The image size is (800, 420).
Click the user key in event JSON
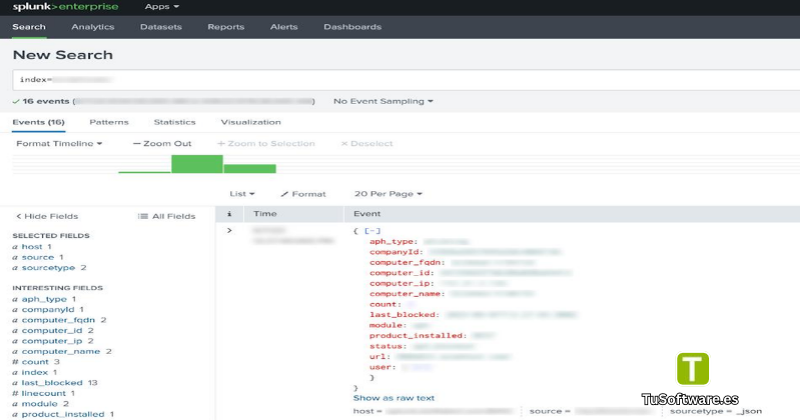(382, 367)
